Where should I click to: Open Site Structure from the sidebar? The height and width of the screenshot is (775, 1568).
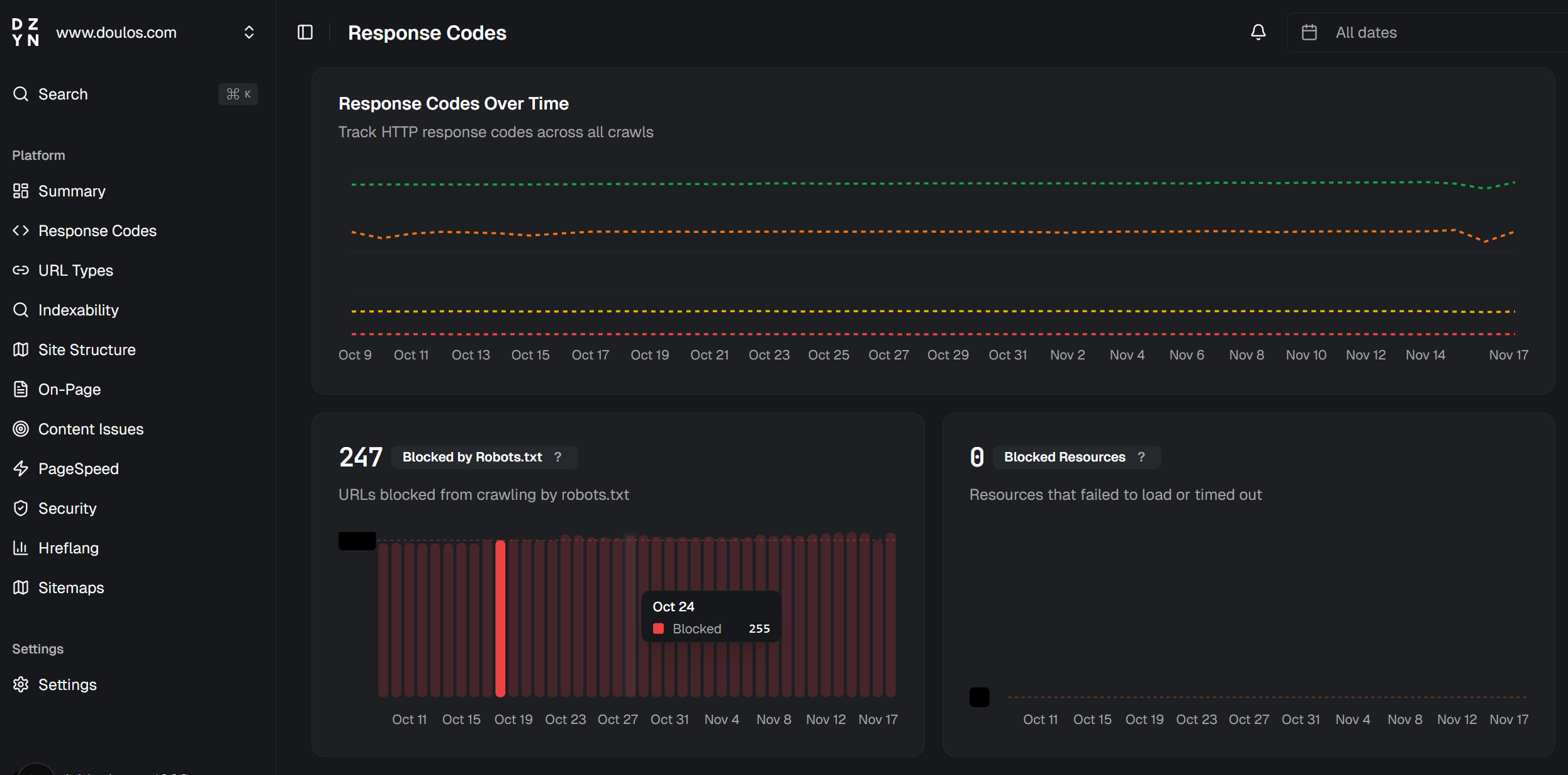pos(21,349)
